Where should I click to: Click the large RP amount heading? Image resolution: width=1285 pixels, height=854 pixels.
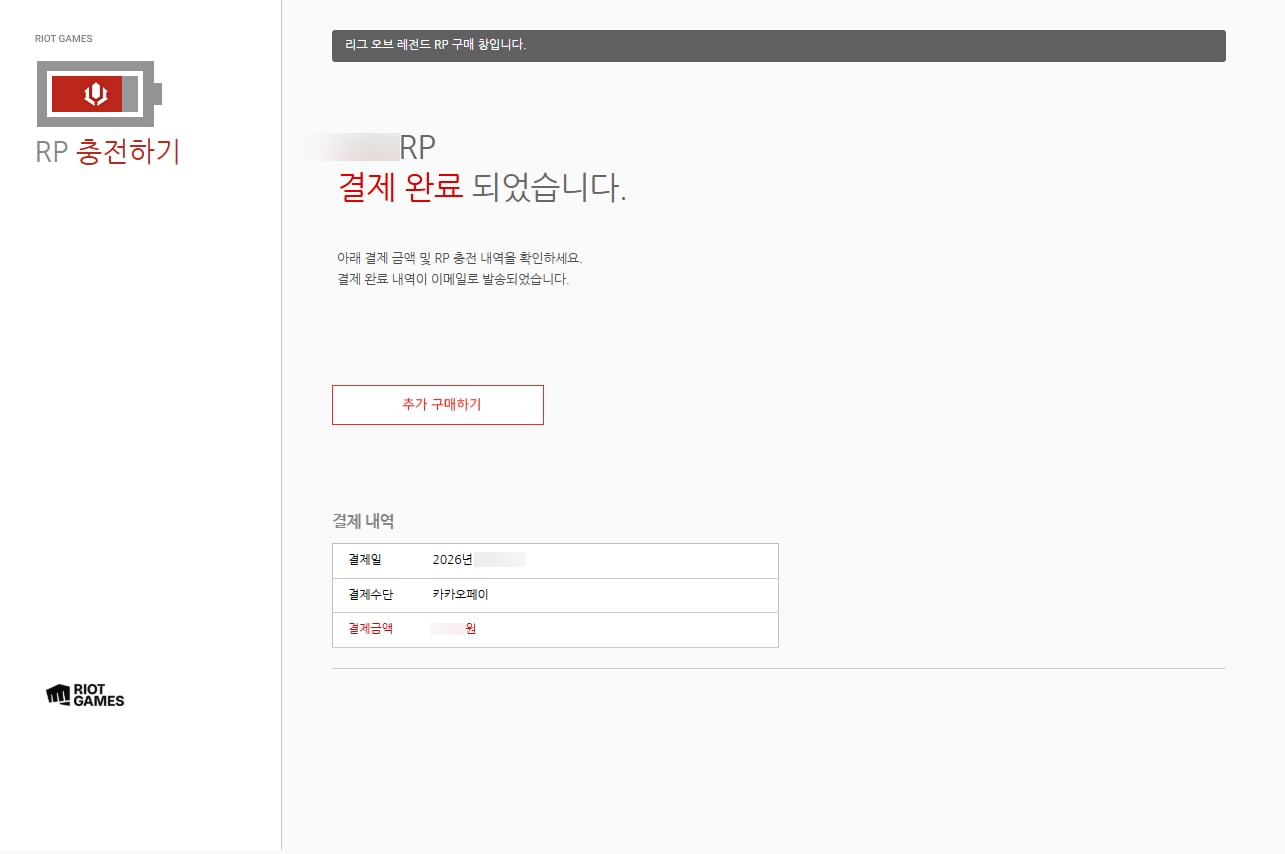[x=417, y=147]
